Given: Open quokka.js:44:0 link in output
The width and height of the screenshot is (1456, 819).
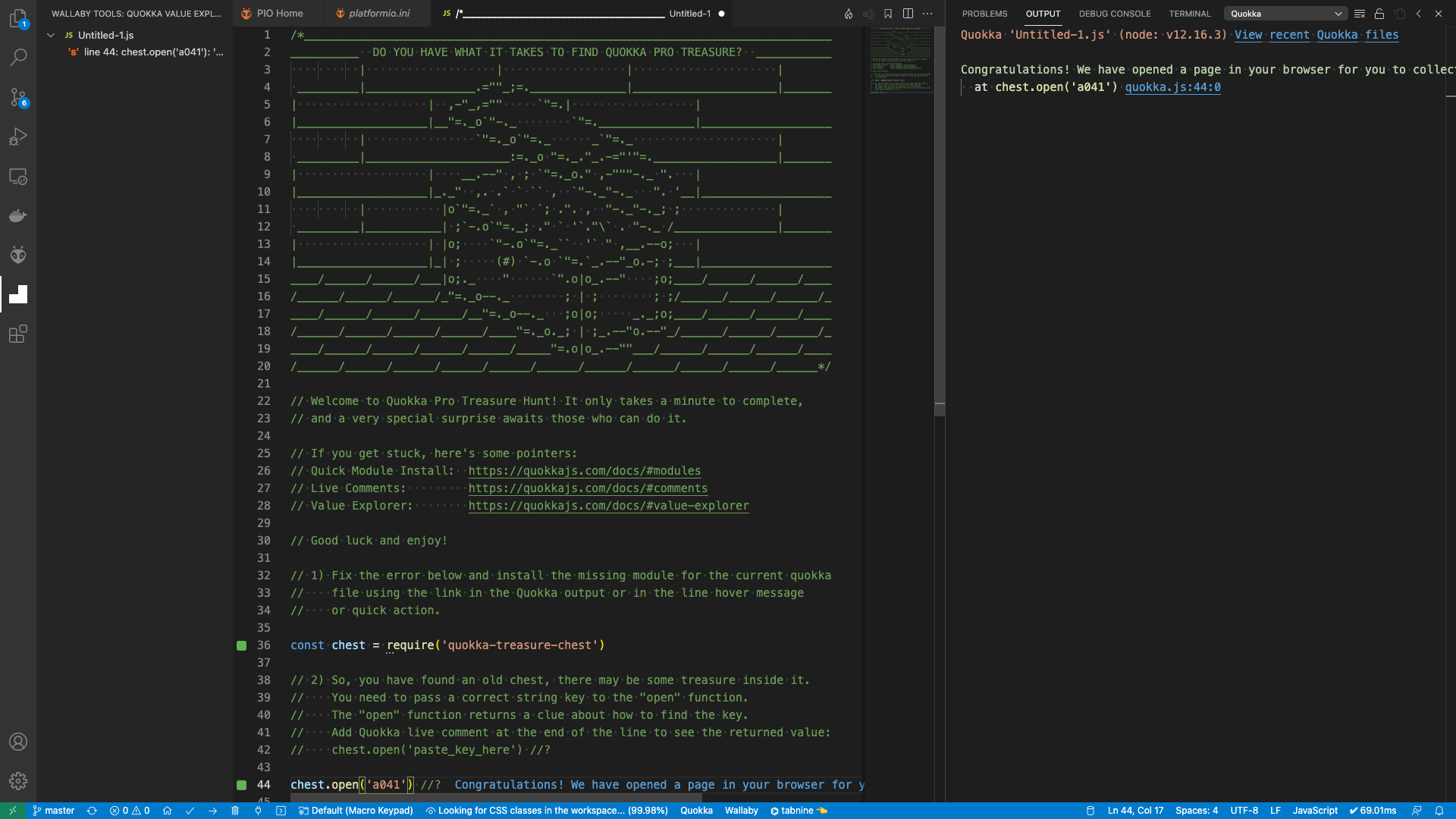Looking at the screenshot, I should [x=1172, y=87].
